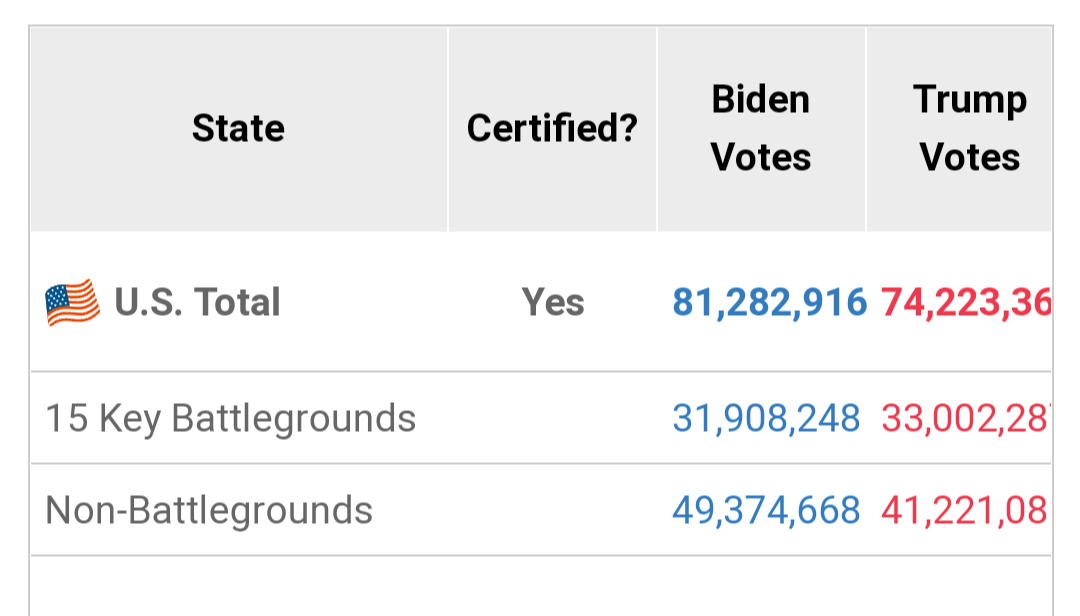This screenshot has width=1080, height=616.
Task: Click the Yes certification value
Action: pos(552,302)
